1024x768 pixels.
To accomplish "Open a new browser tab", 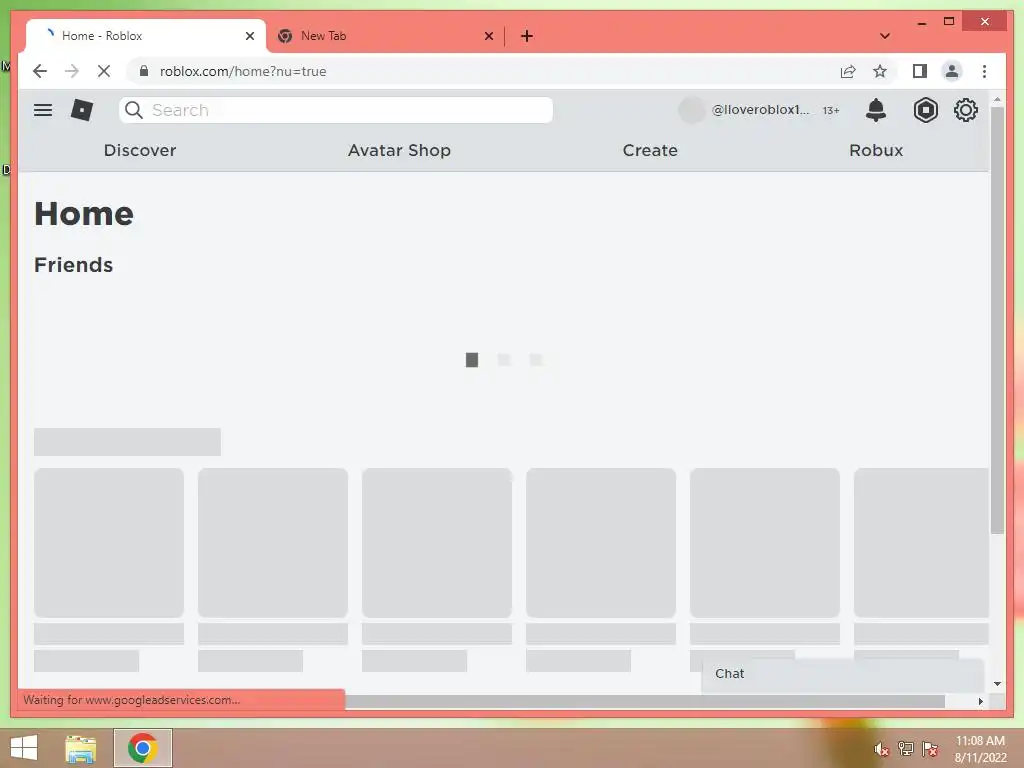I will 527,36.
